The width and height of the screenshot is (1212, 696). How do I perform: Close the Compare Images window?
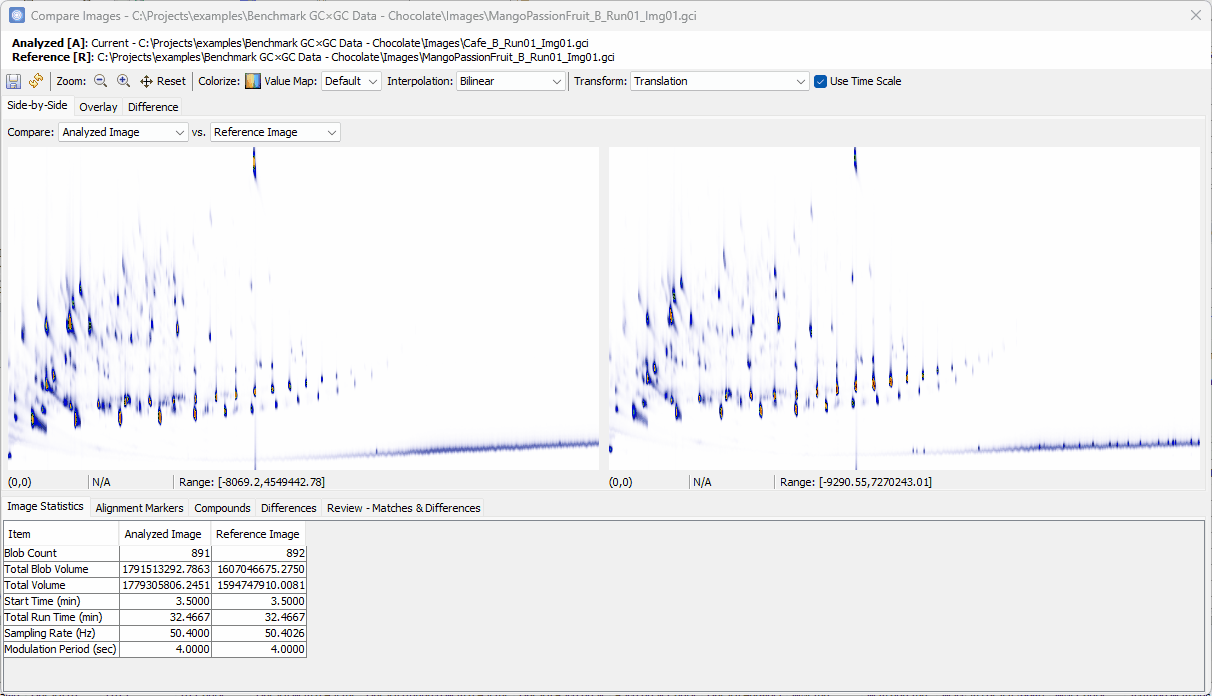point(1195,16)
